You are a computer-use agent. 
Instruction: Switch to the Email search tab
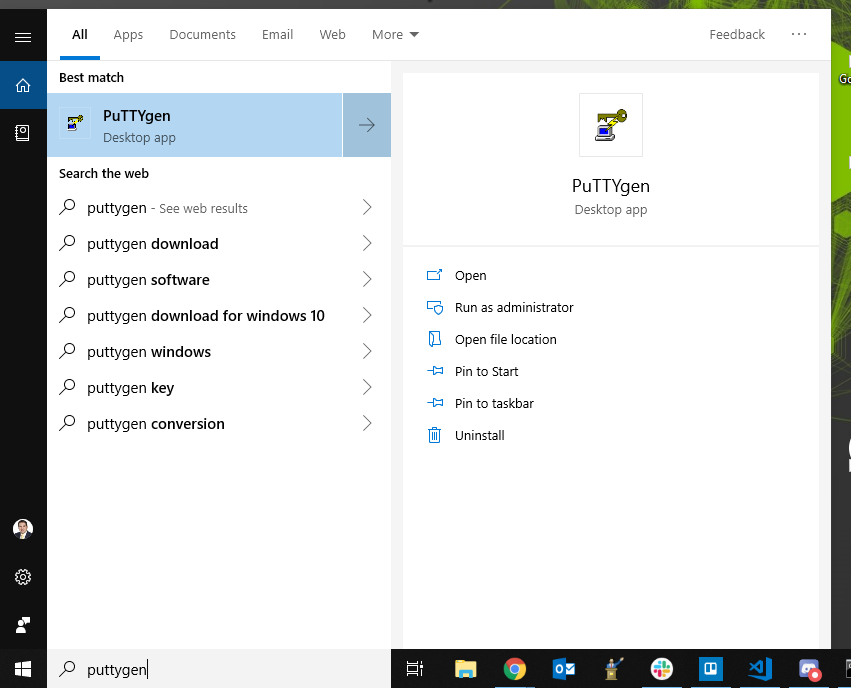pyautogui.click(x=277, y=35)
